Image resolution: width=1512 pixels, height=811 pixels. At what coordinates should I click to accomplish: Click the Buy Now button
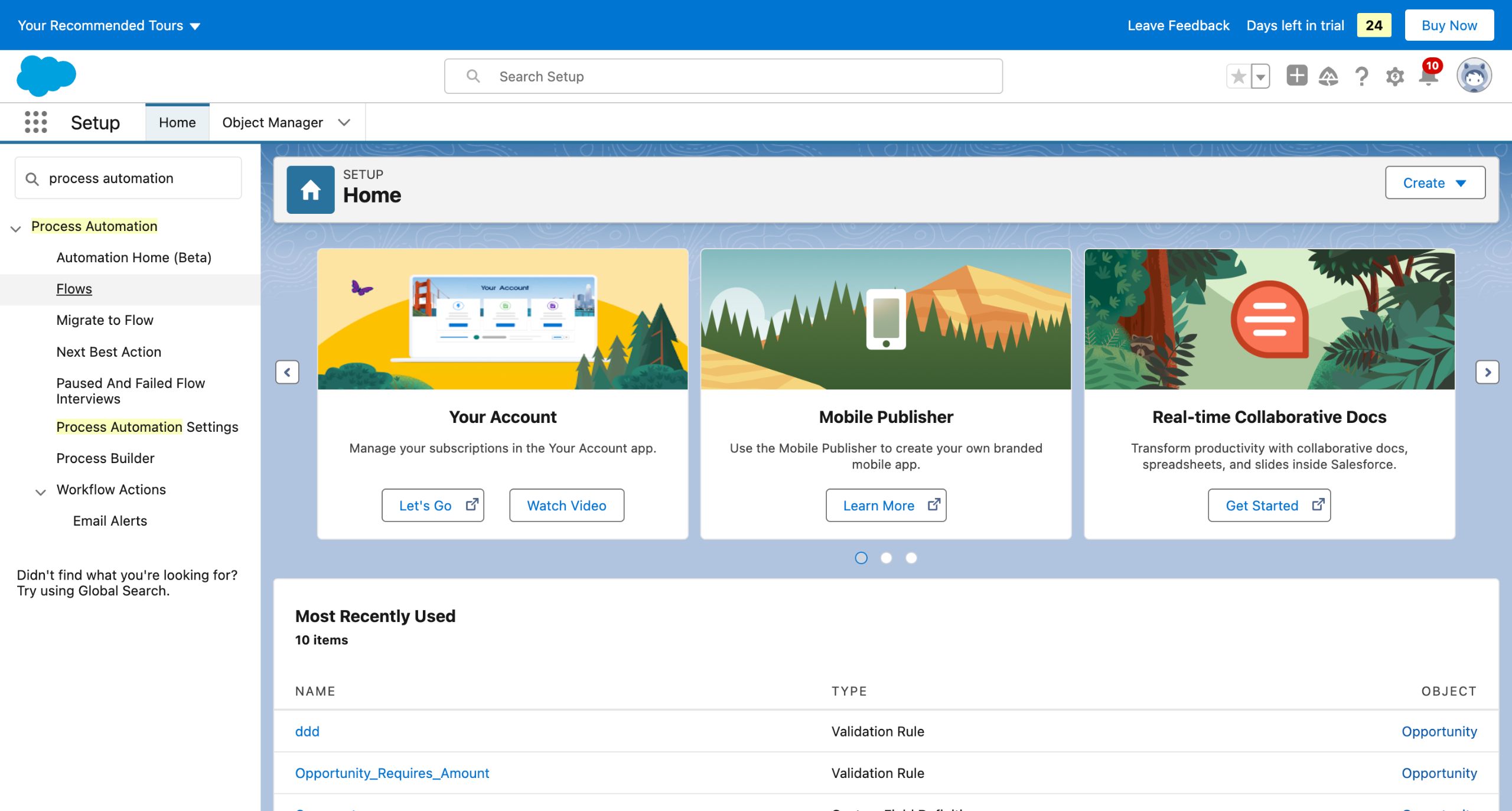point(1449,25)
